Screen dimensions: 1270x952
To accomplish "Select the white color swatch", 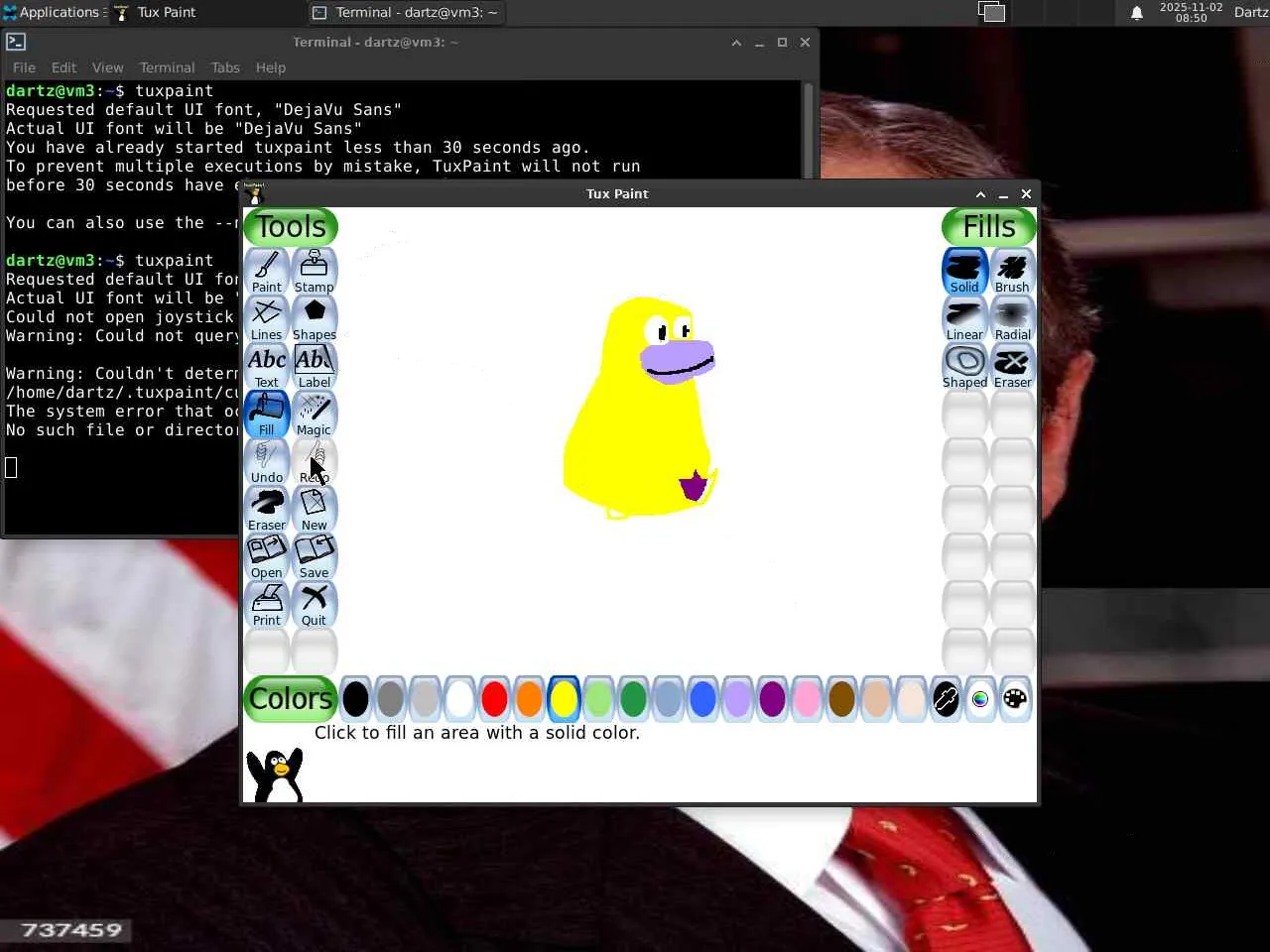I will coord(459,699).
